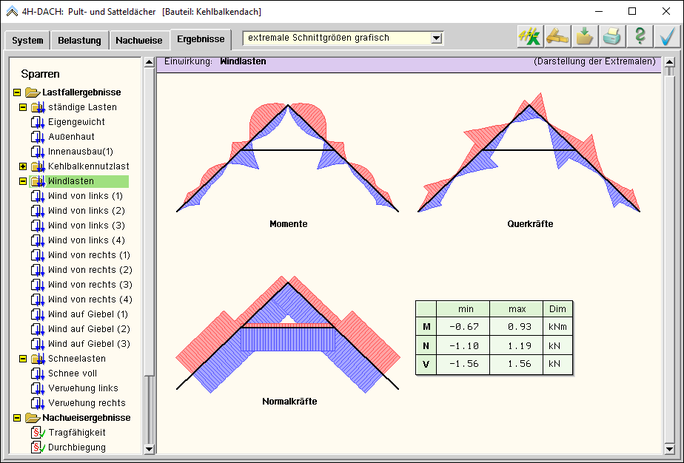The height and width of the screenshot is (463, 684).
Task: Switch to the Nachweise tab
Action: 138,41
